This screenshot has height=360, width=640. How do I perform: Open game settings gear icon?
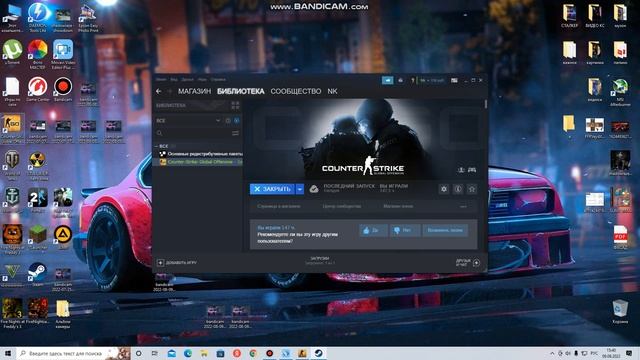(444, 189)
